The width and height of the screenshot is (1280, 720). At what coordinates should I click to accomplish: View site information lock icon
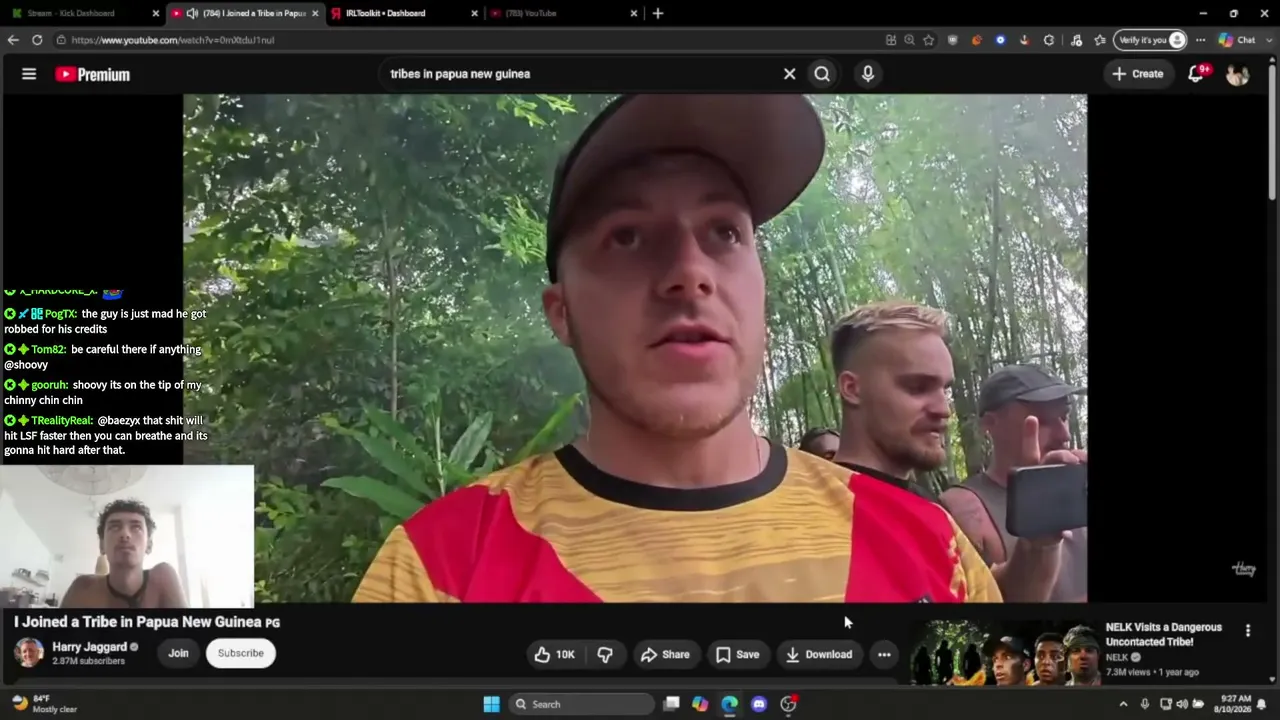pos(61,40)
